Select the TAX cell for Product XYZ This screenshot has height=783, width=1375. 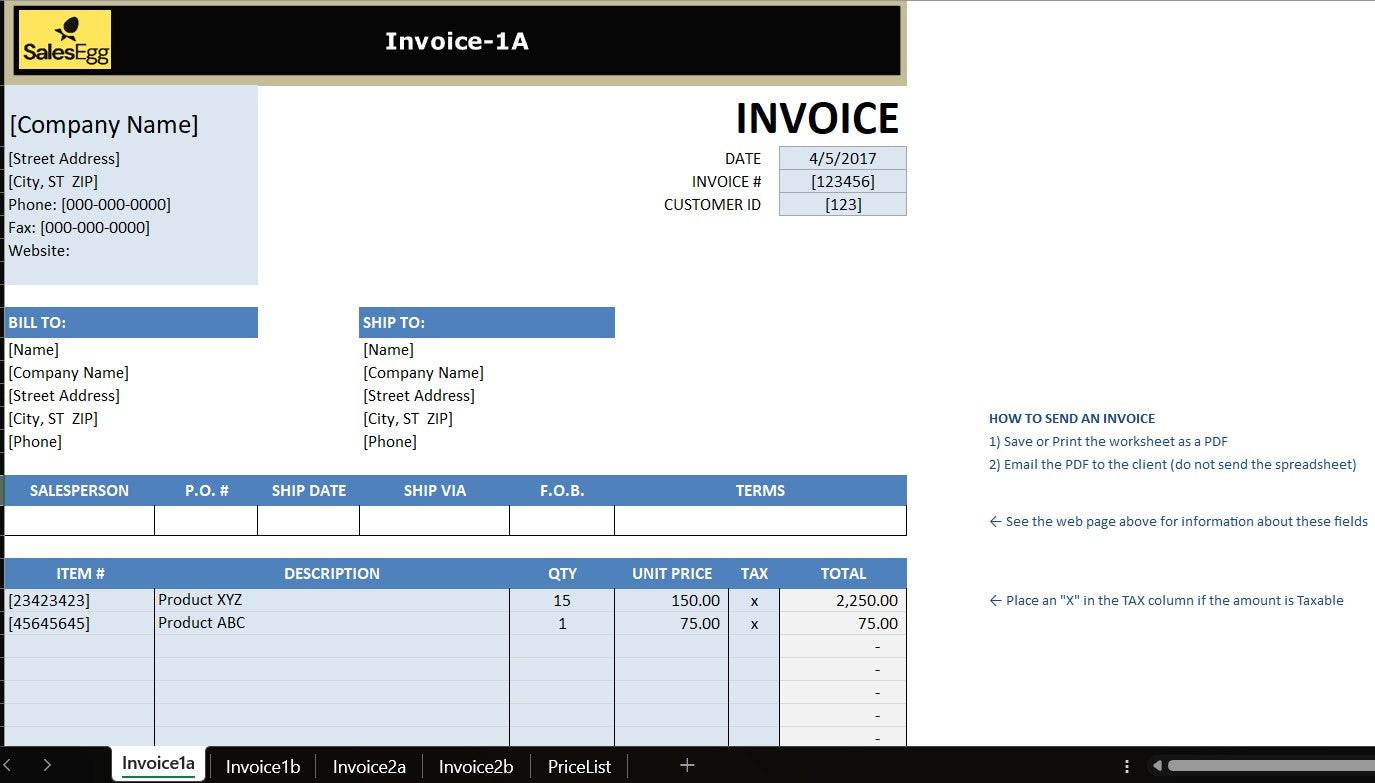point(754,600)
